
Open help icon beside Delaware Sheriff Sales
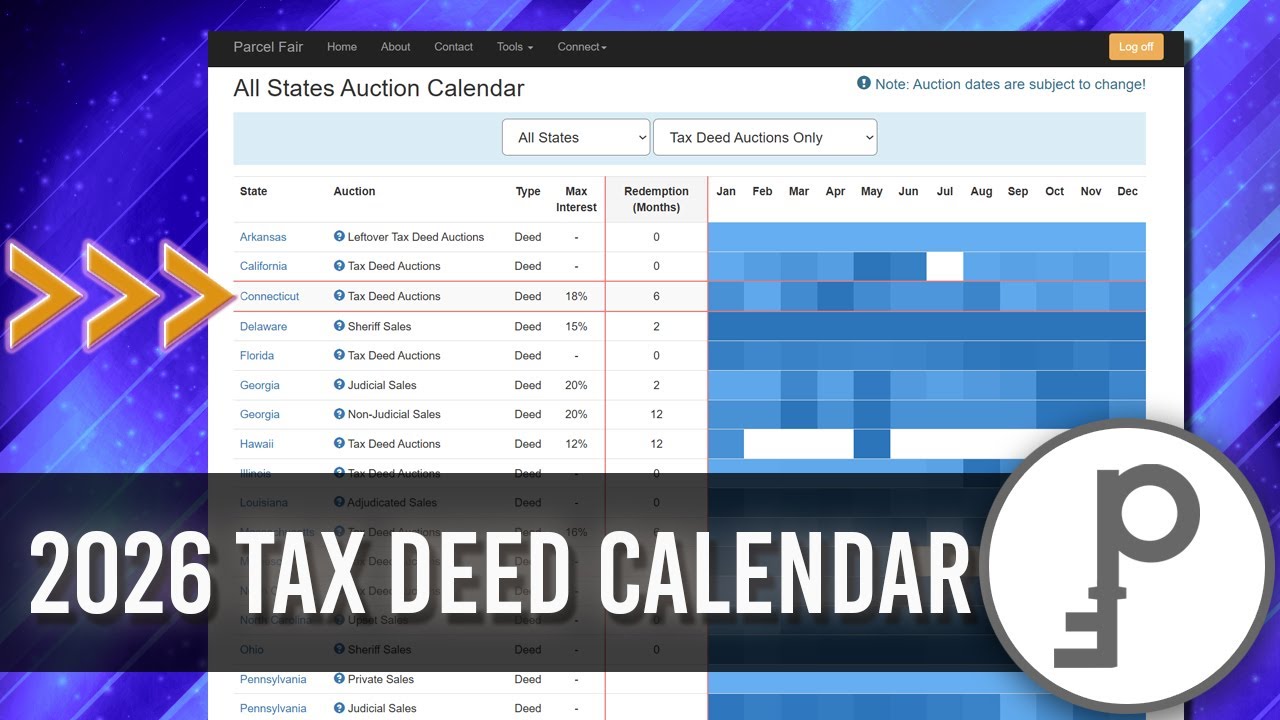tap(339, 326)
